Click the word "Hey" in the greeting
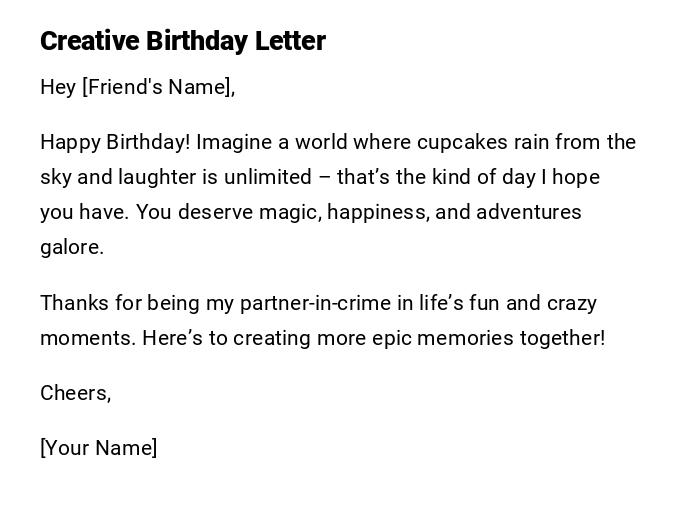The width and height of the screenshot is (700, 510). 58,87
